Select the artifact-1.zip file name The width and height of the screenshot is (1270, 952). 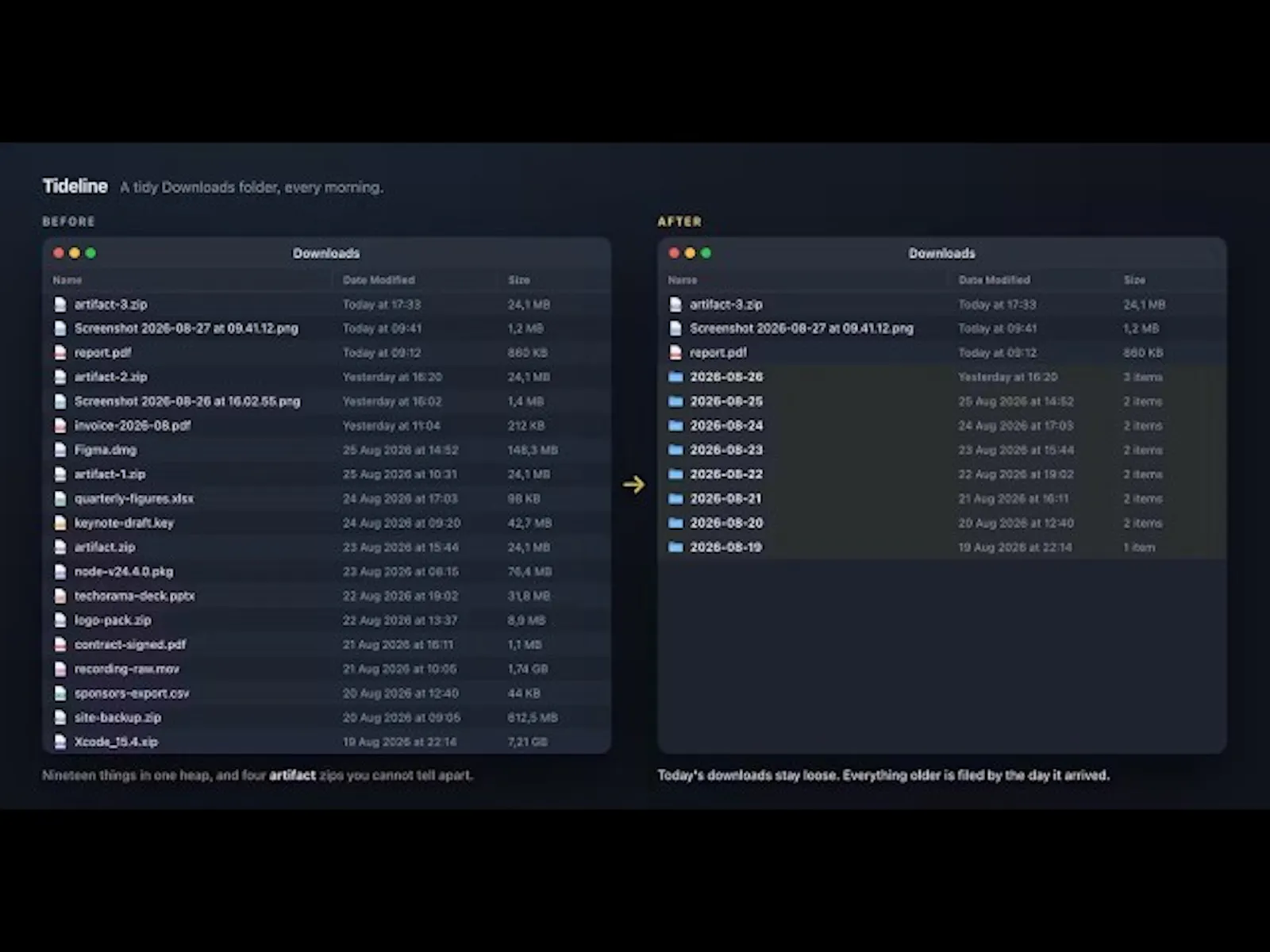[x=110, y=474]
